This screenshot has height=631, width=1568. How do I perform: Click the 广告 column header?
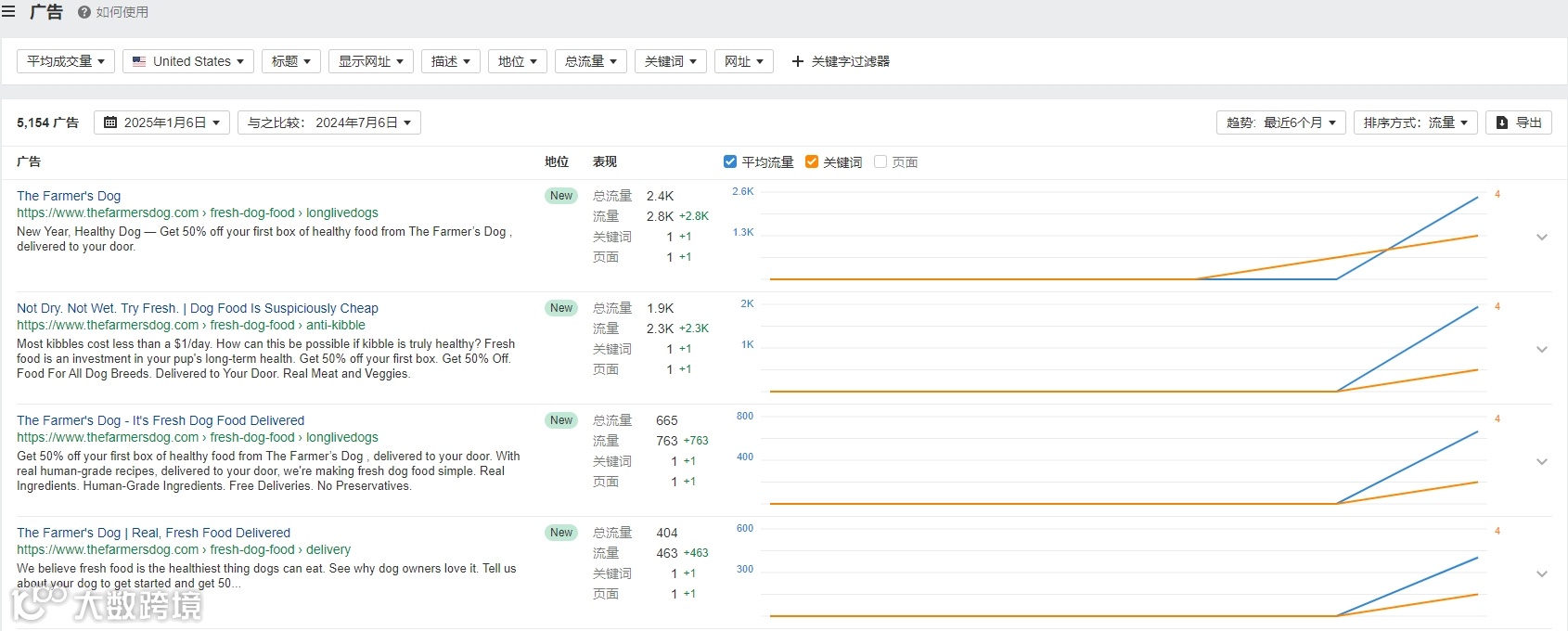[29, 161]
